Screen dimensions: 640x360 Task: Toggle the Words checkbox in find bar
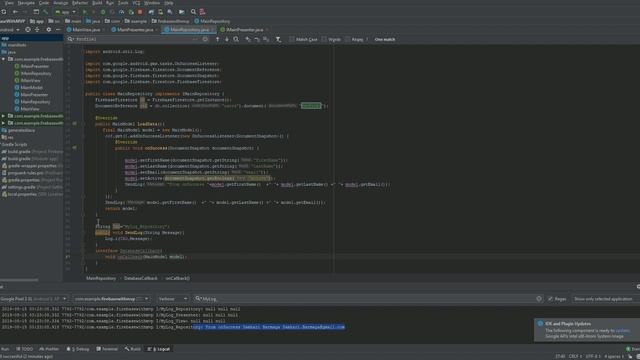324,39
